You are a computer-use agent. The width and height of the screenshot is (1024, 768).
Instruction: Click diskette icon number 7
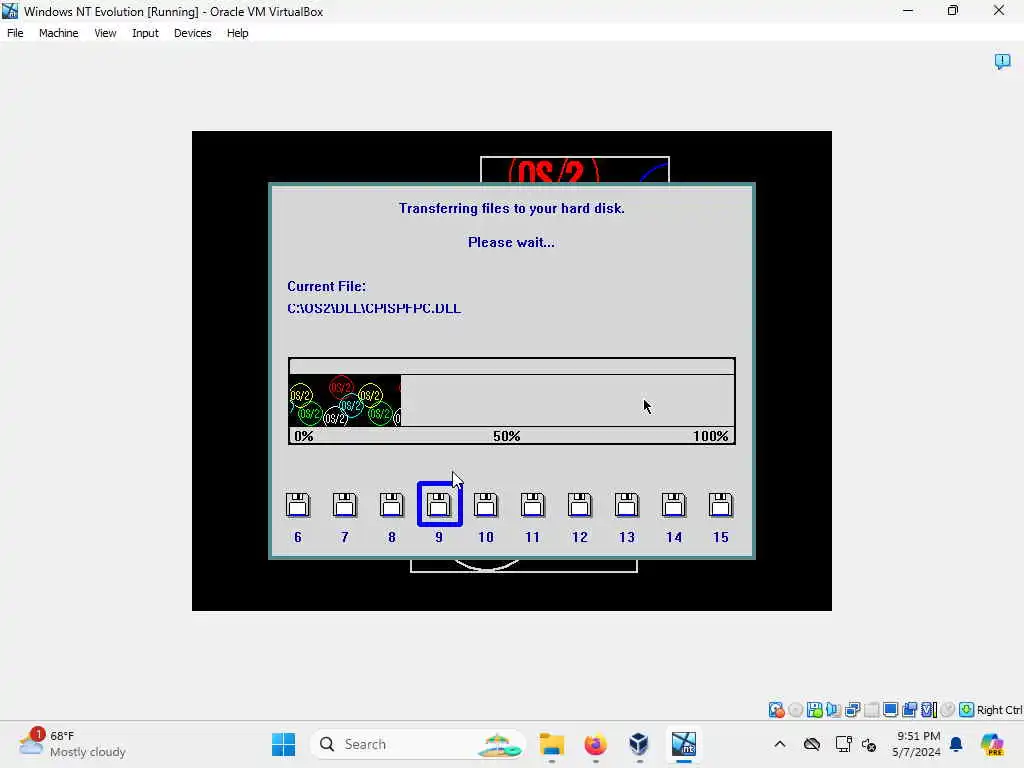(345, 505)
